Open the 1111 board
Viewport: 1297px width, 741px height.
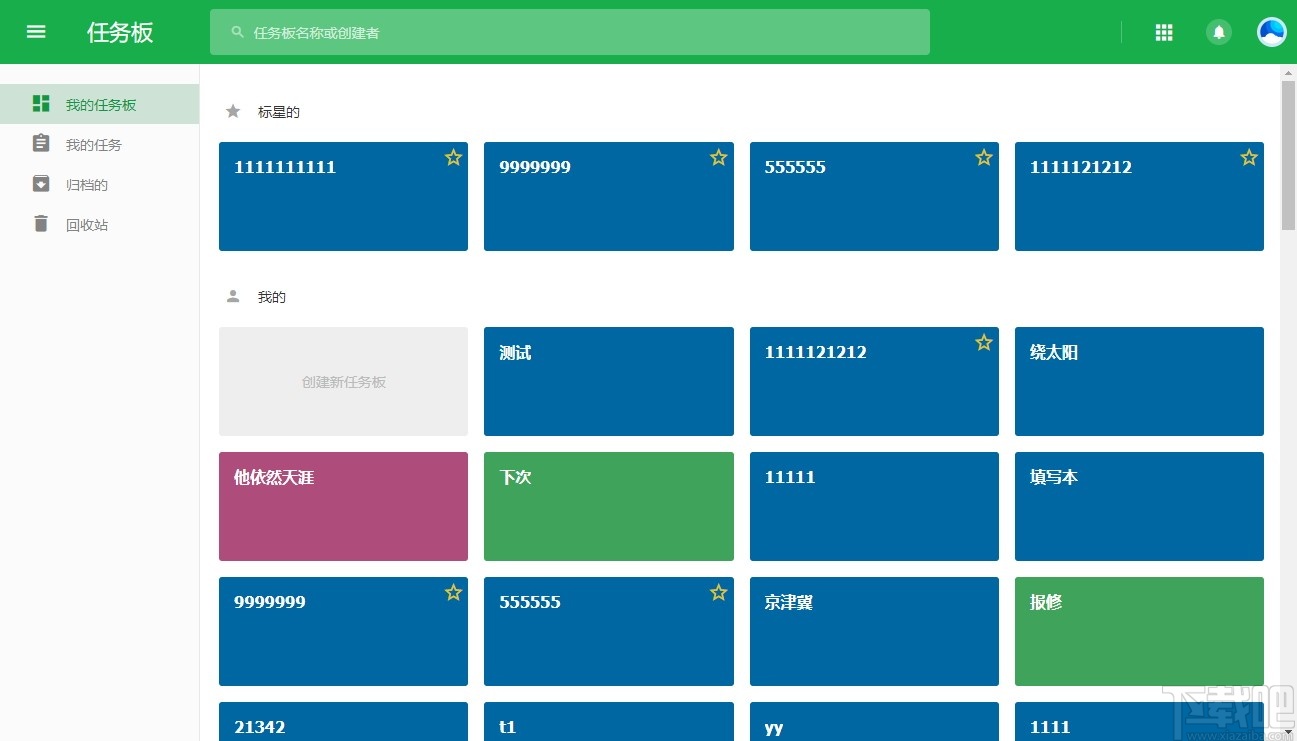[x=1139, y=721]
